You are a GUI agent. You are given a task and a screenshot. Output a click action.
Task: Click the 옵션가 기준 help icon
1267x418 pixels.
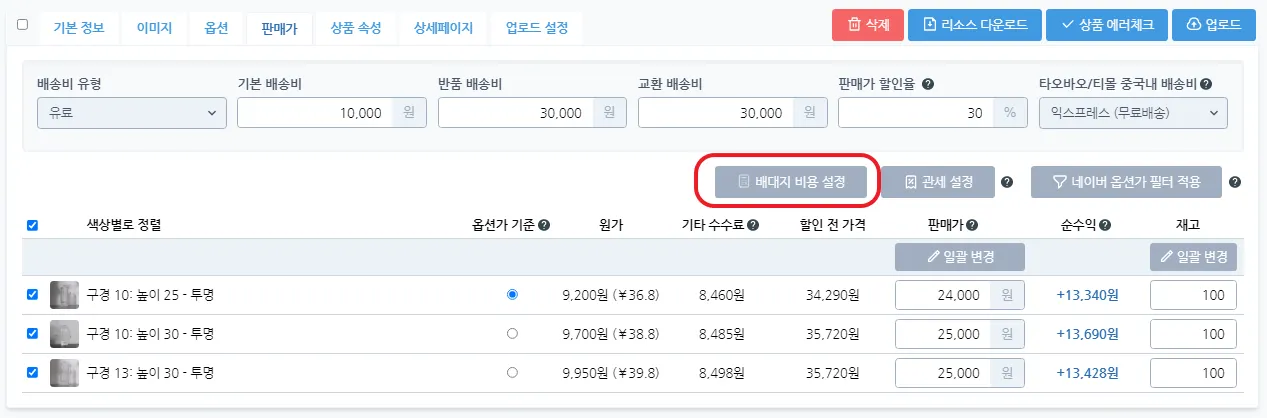[544, 226]
